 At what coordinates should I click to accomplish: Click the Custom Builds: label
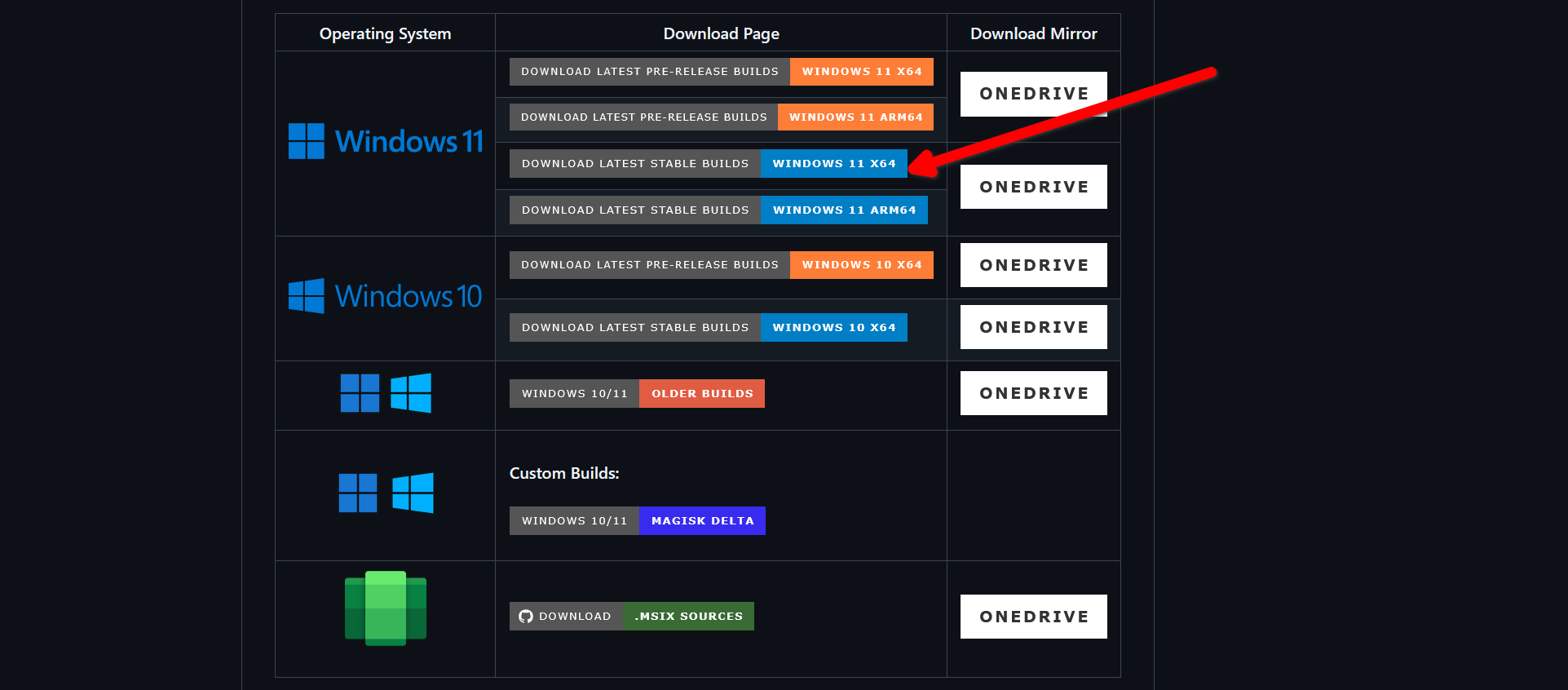click(x=564, y=473)
